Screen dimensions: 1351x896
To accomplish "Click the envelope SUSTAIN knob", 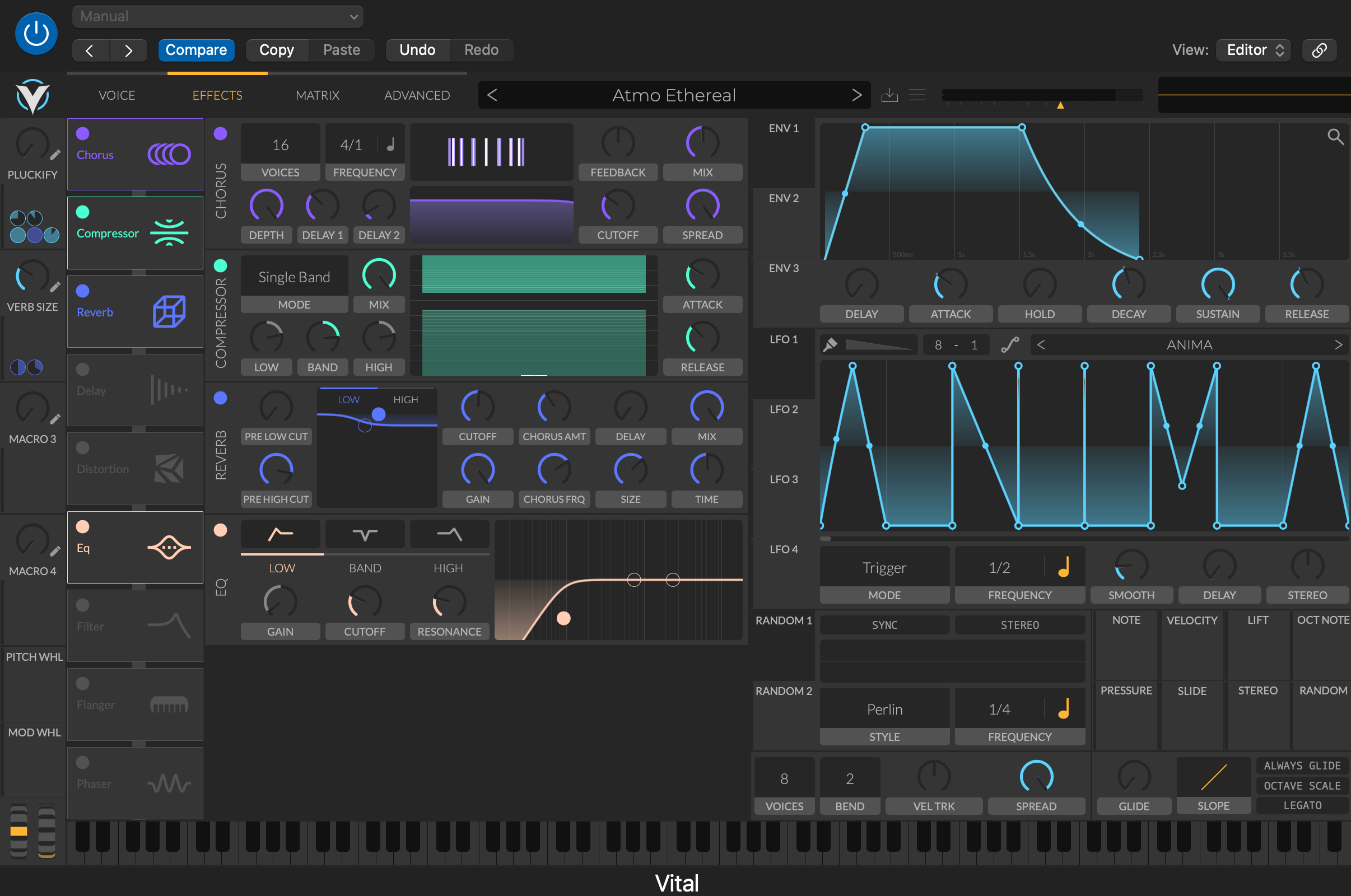I will tap(1218, 284).
